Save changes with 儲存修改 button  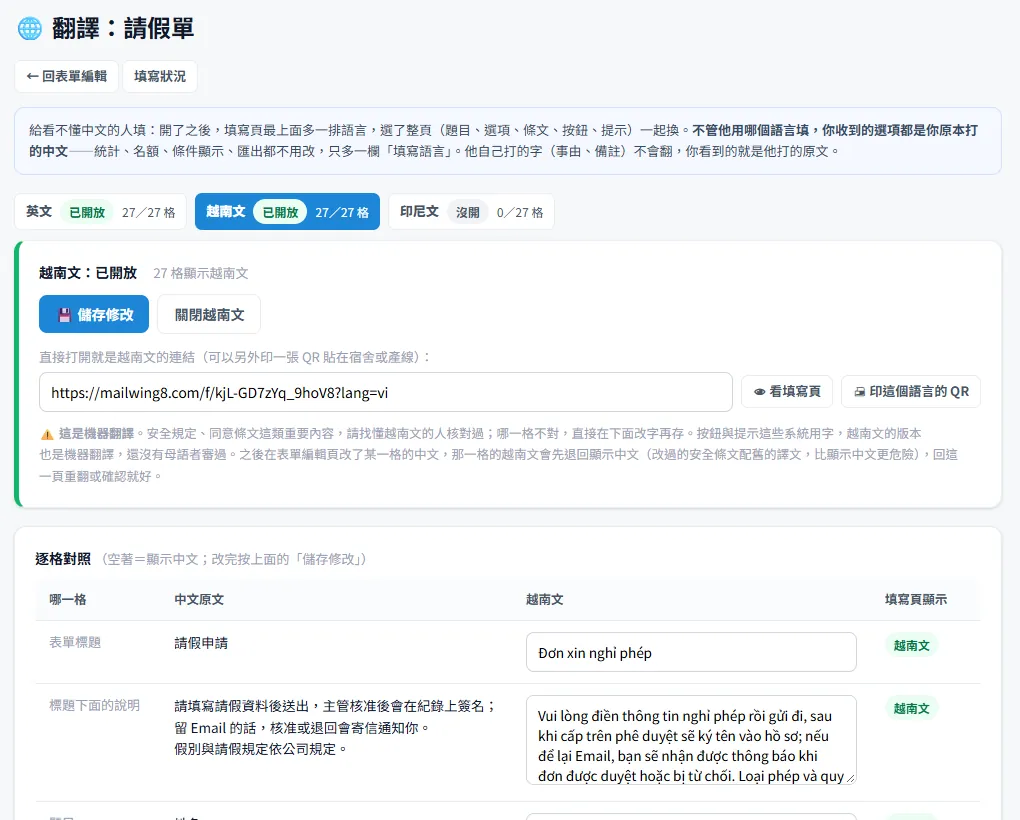pos(94,315)
